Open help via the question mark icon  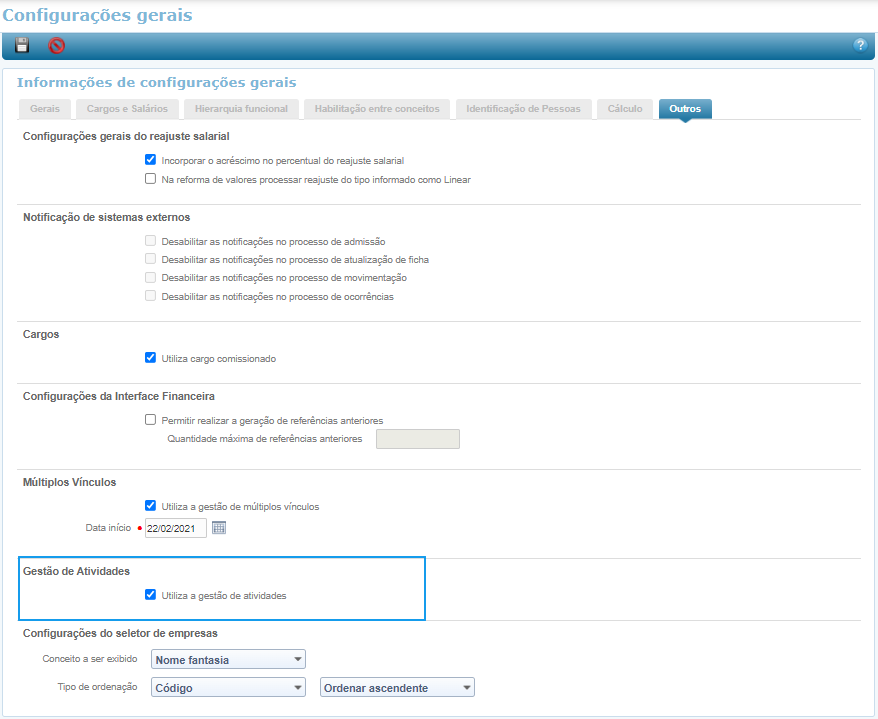pyautogui.click(x=859, y=45)
